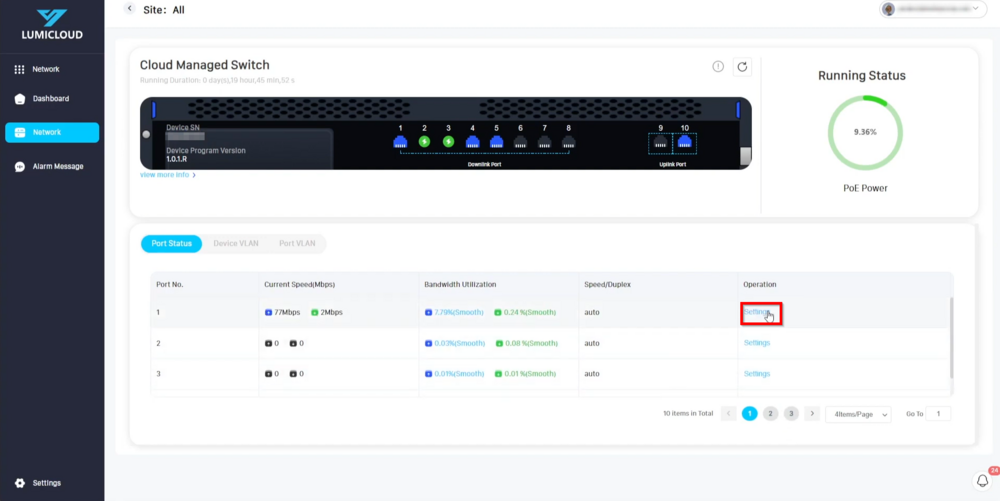Switch to the Port VLAN tab
The height and width of the screenshot is (501, 1000).
click(x=297, y=243)
